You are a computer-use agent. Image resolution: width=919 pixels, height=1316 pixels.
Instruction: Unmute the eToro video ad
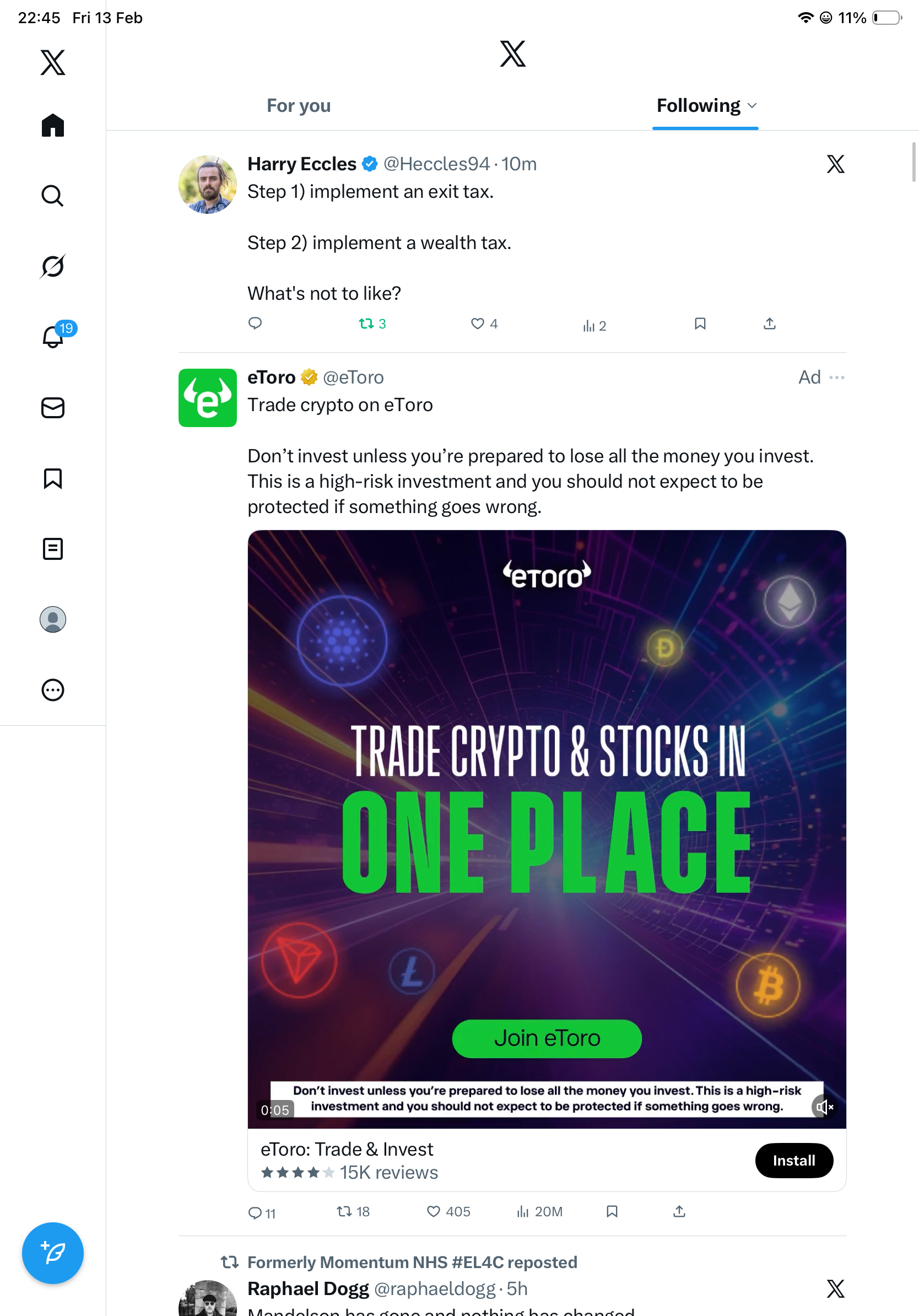(824, 1107)
